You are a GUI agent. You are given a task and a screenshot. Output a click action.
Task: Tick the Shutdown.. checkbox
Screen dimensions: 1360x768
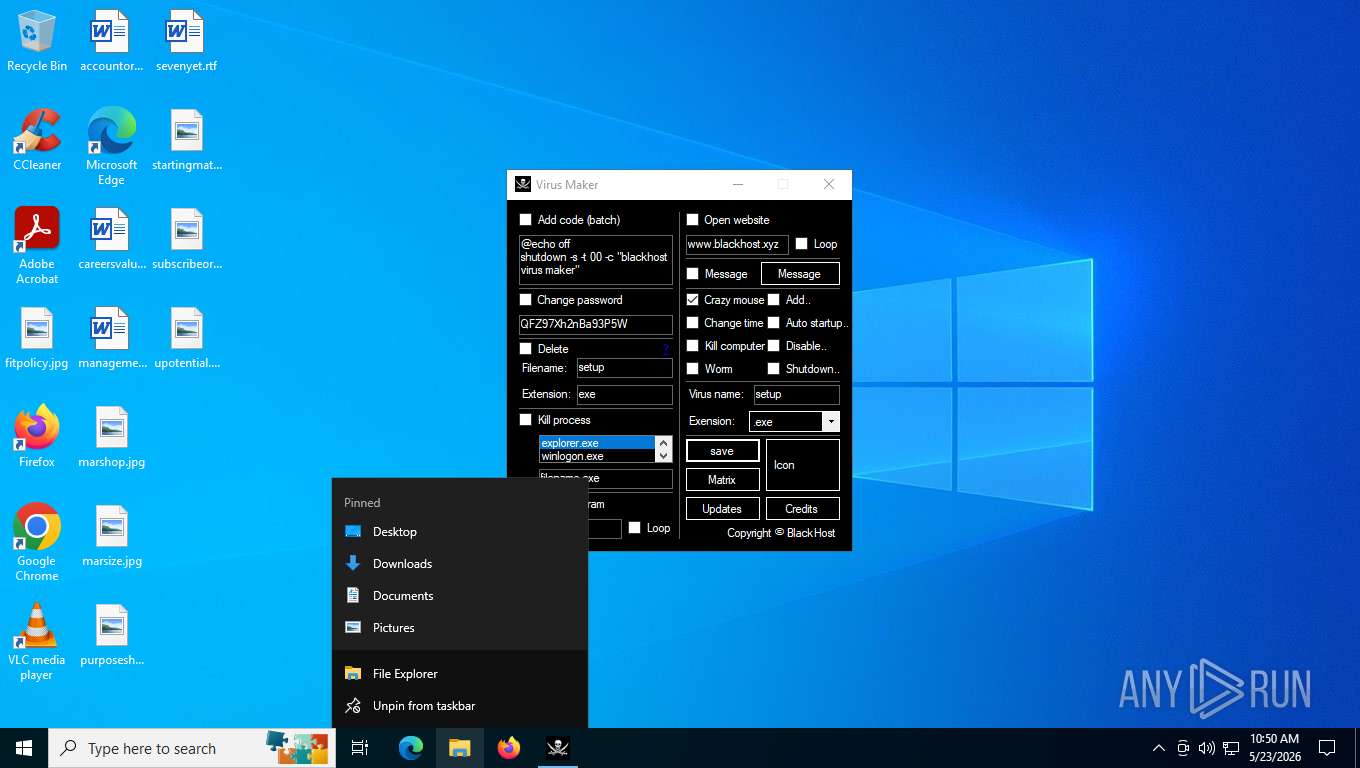point(773,369)
